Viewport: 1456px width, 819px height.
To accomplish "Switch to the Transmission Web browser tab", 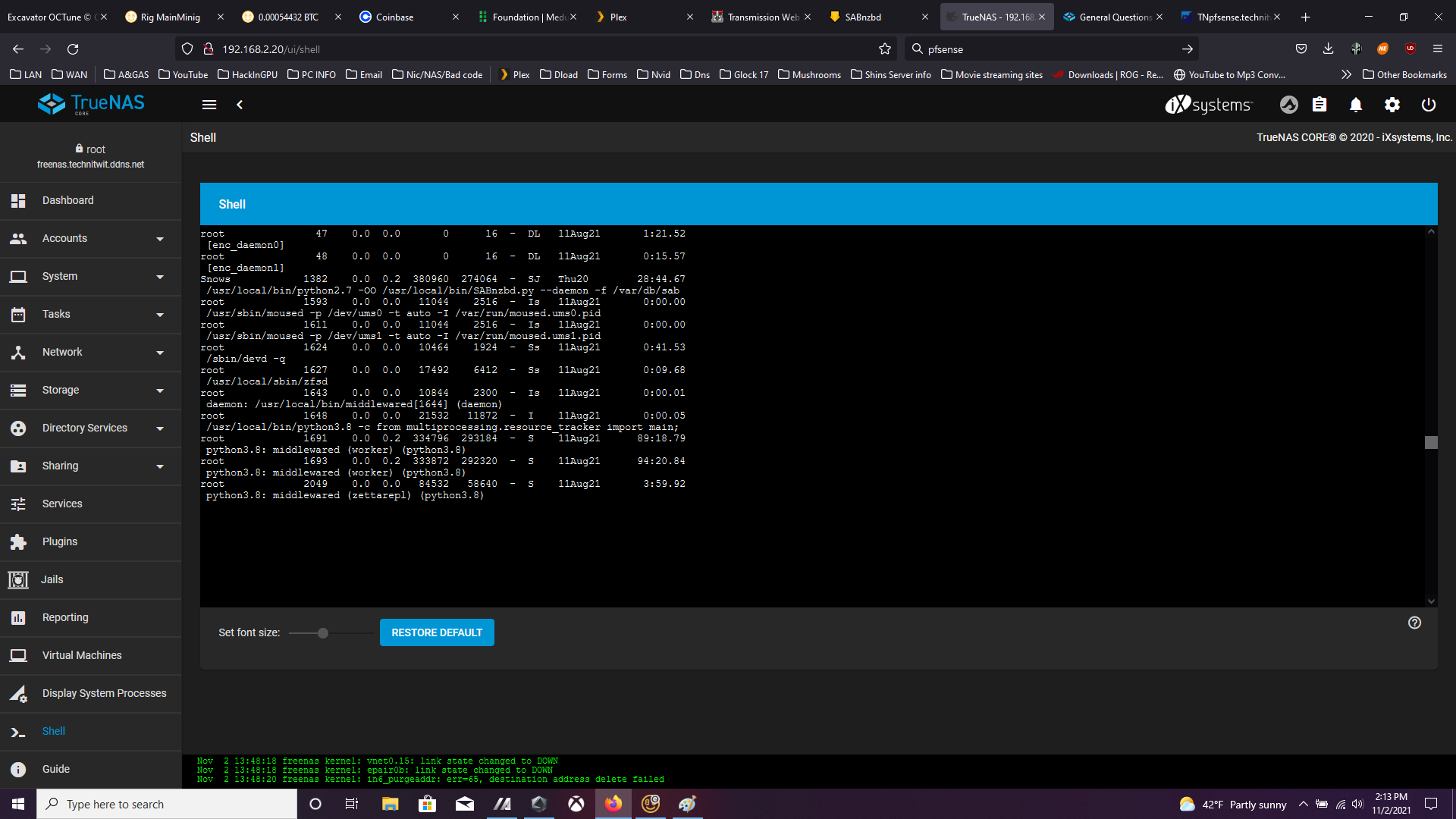I will pyautogui.click(x=761, y=17).
